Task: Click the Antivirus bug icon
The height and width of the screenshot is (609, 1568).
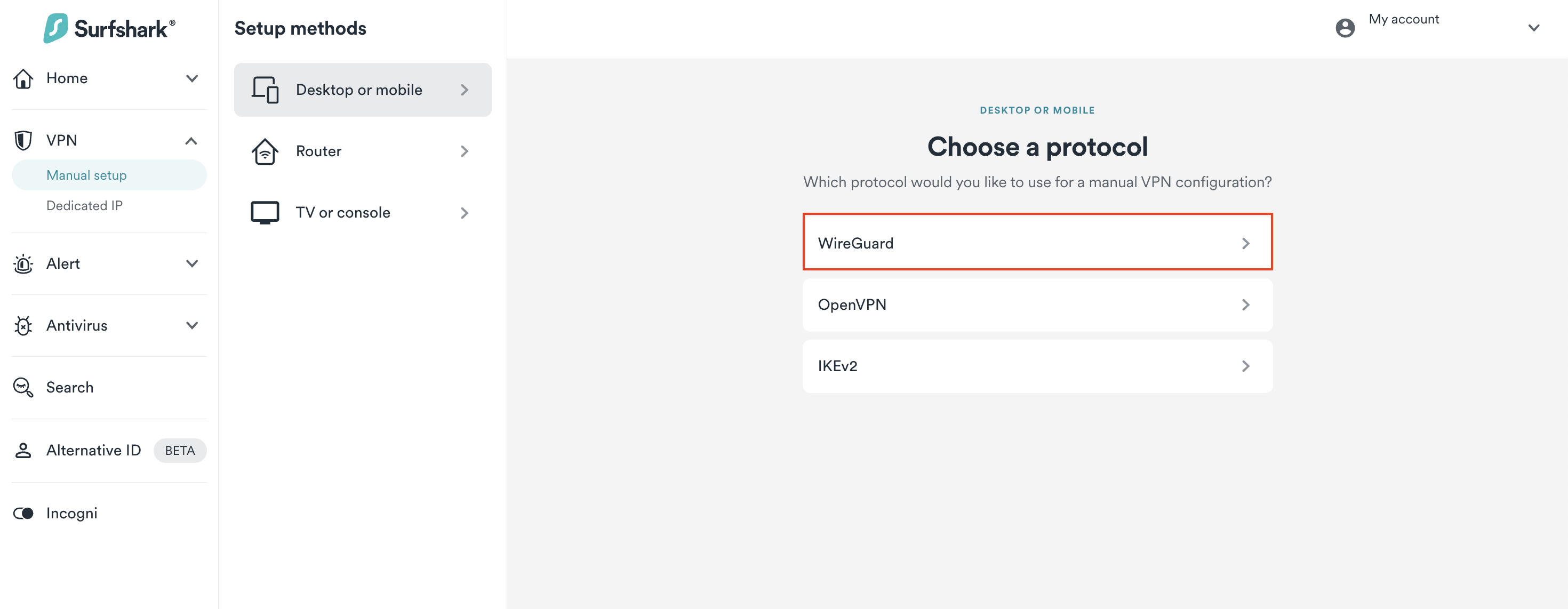Action: pos(23,326)
